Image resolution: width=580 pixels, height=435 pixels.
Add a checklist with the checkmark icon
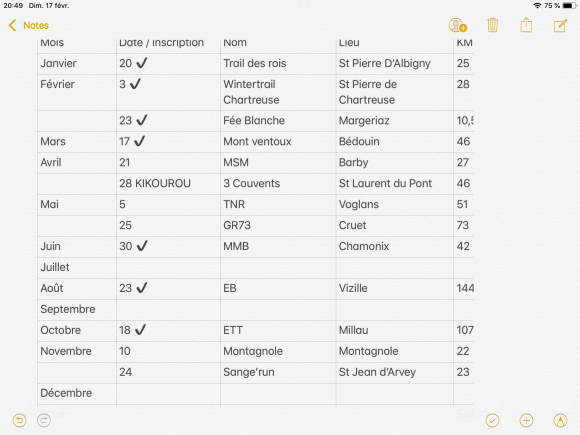coord(492,421)
